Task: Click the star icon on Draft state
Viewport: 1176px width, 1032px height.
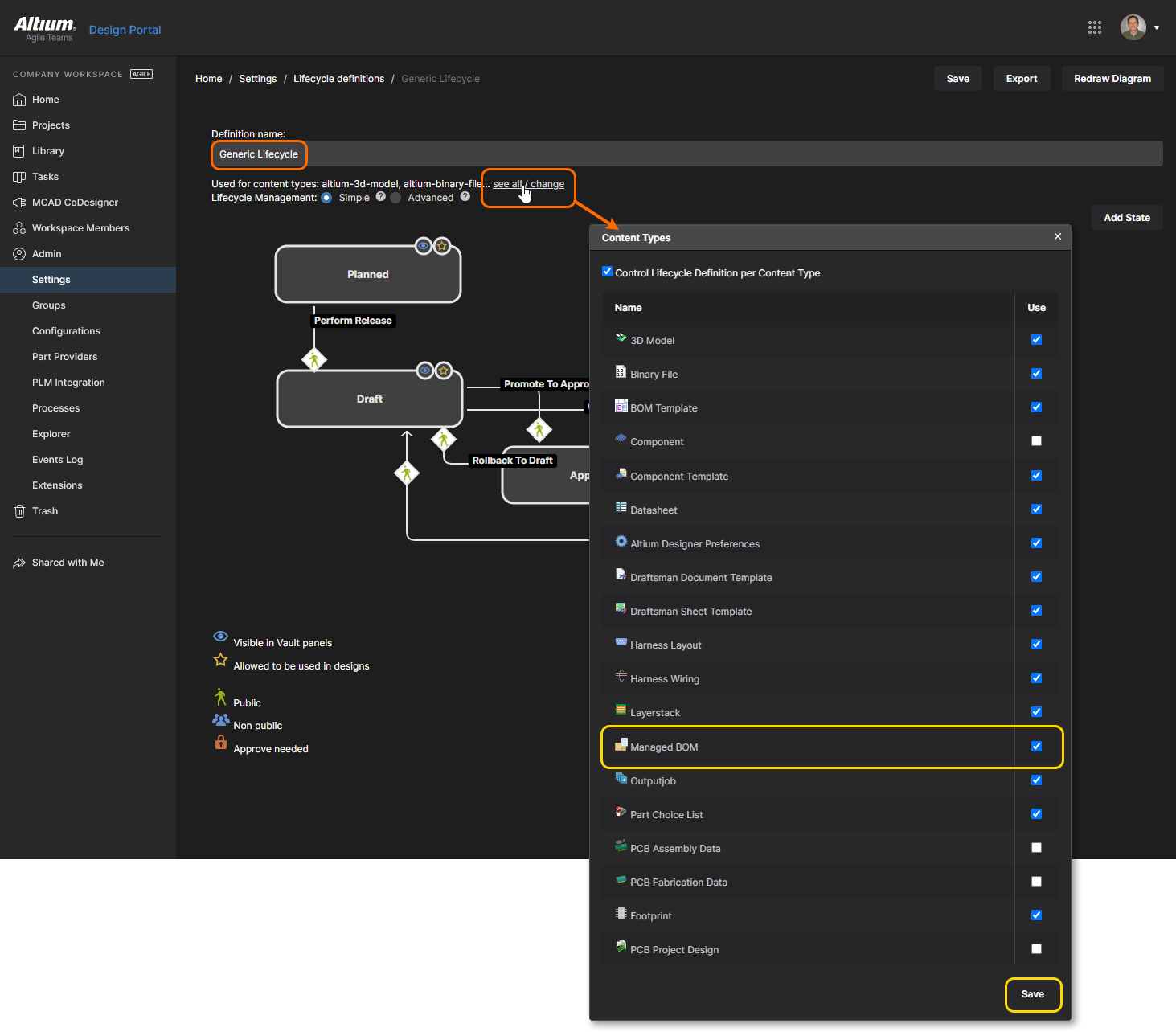Action: pyautogui.click(x=443, y=371)
